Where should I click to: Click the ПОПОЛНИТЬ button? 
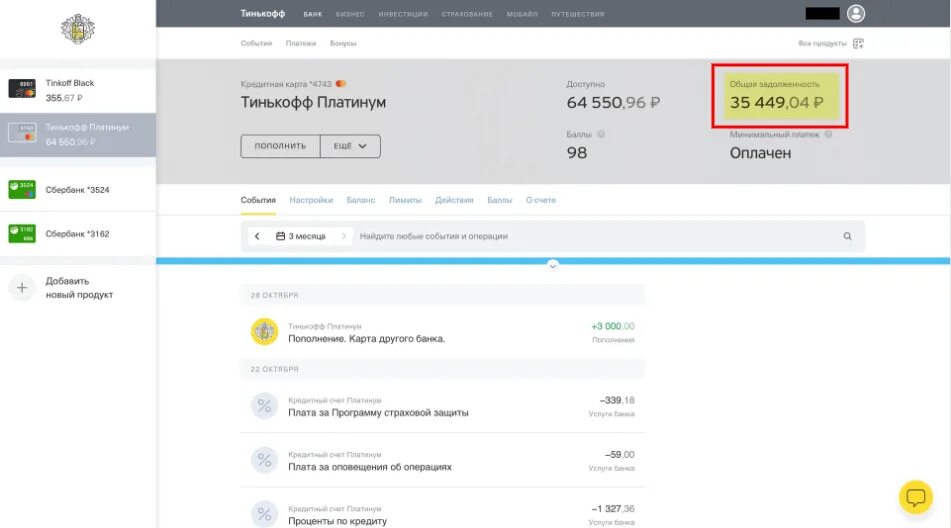280,146
